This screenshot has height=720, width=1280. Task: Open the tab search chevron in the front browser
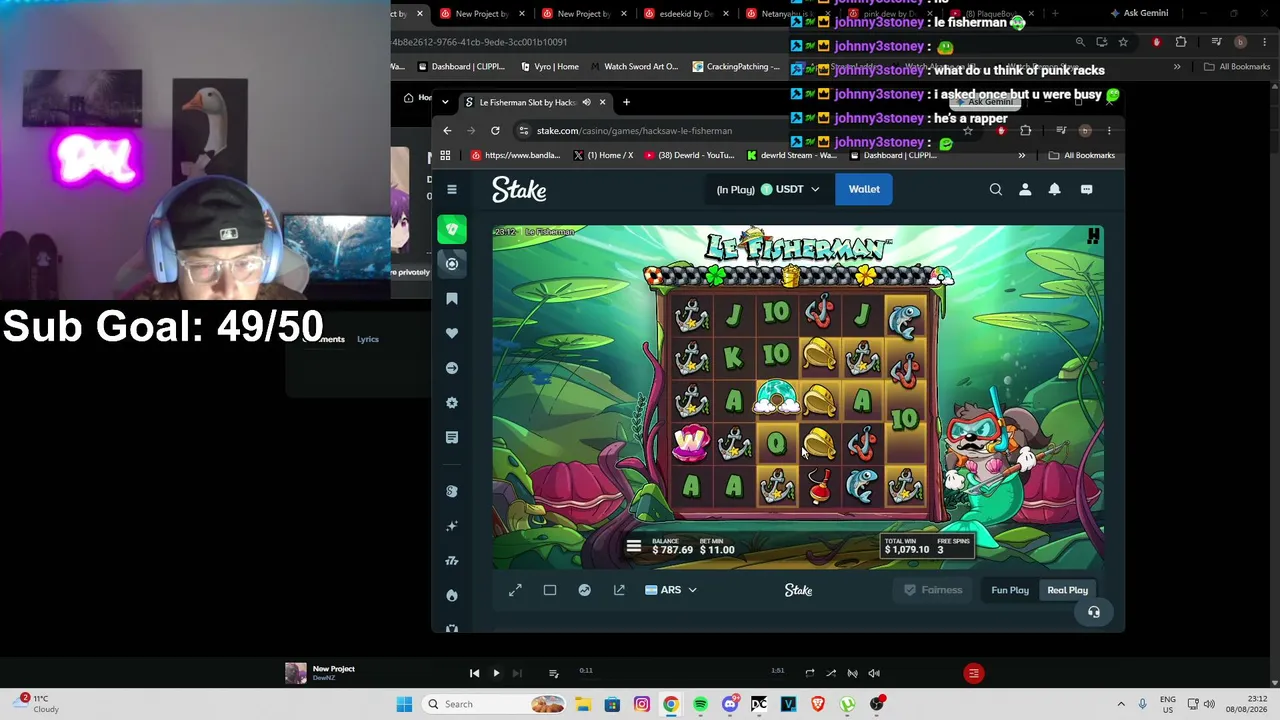click(445, 102)
